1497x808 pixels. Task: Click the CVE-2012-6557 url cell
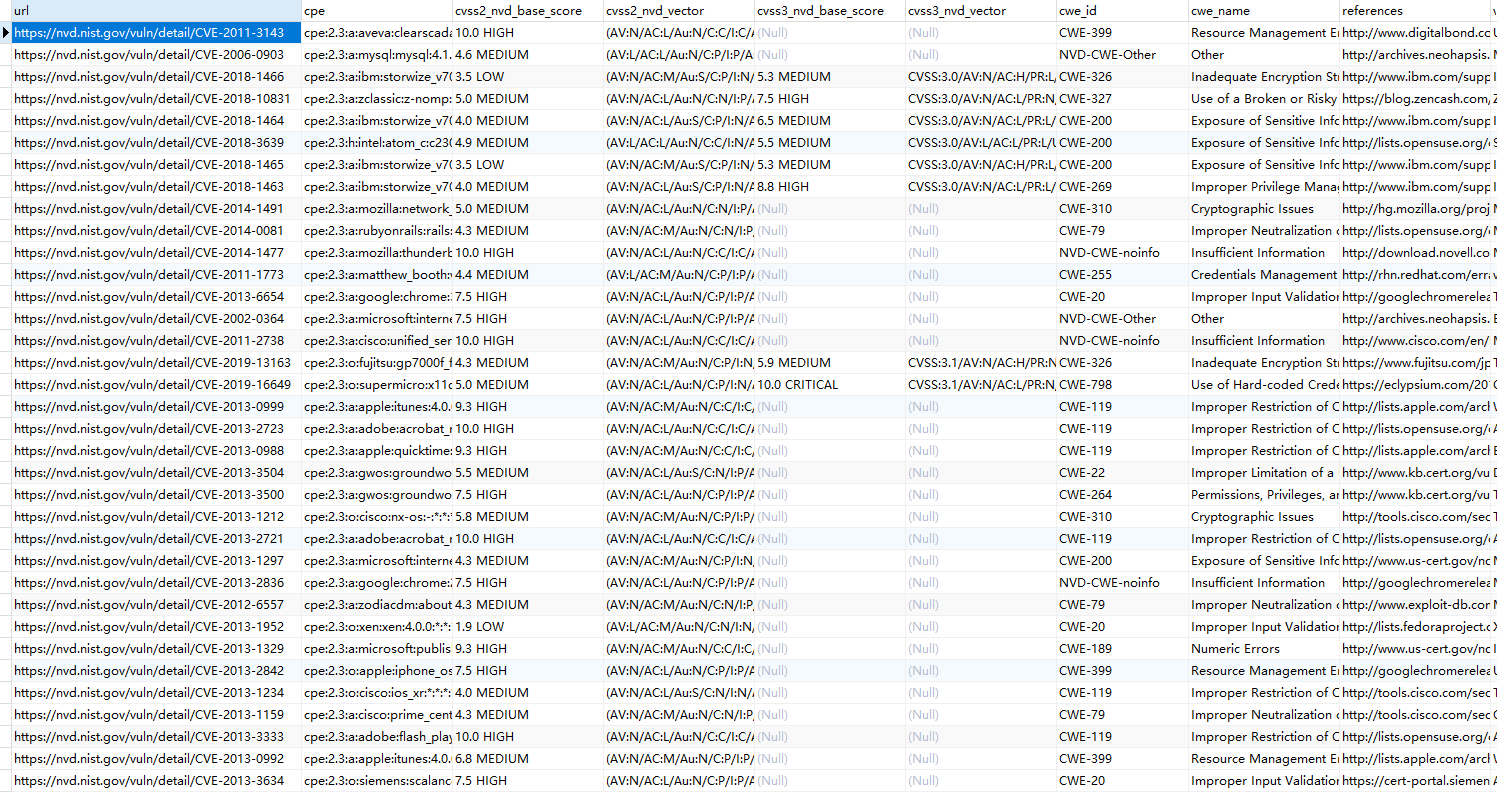156,605
